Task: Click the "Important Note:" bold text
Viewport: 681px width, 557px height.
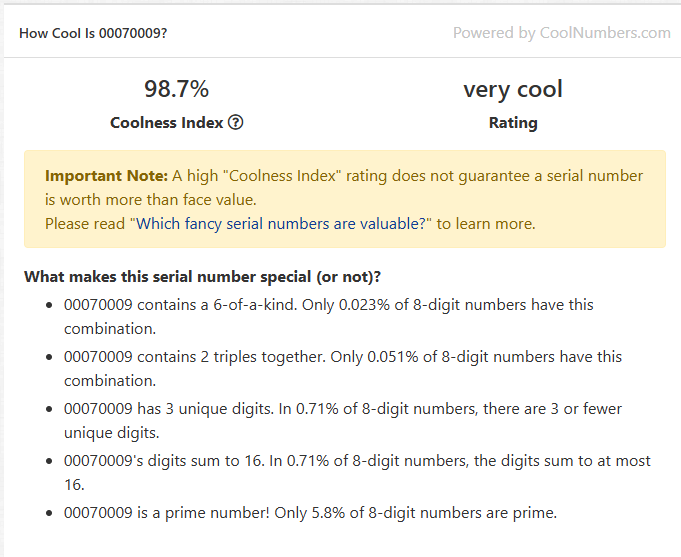Action: tap(106, 176)
